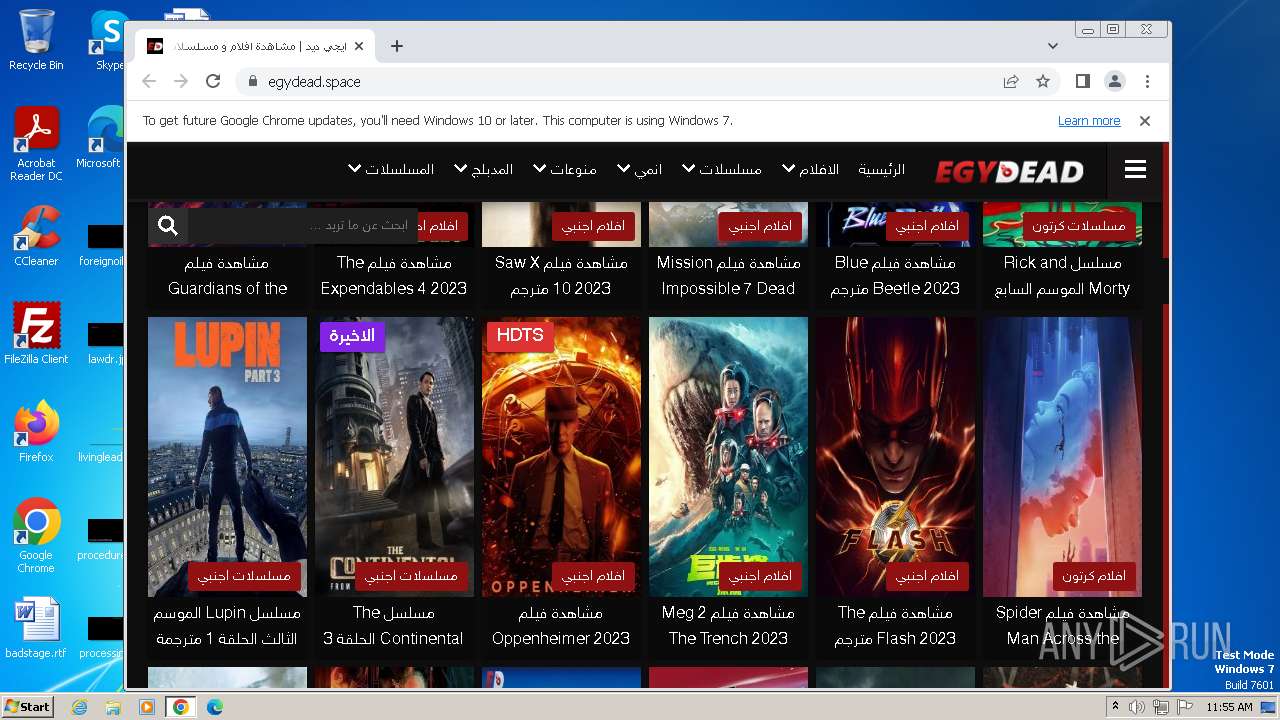Open Saw X 2023 title link
This screenshot has height=720, width=1280.
(x=561, y=276)
